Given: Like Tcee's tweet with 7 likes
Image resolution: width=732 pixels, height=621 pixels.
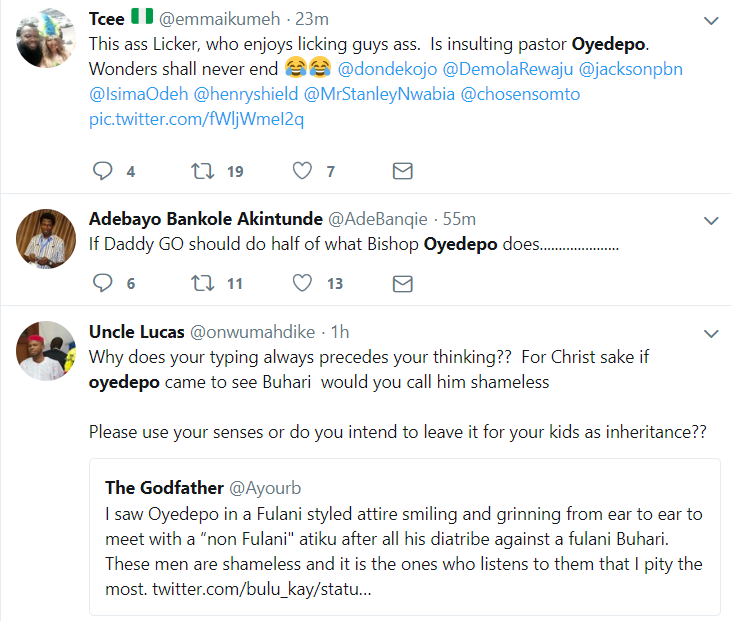Looking at the screenshot, I should (302, 171).
